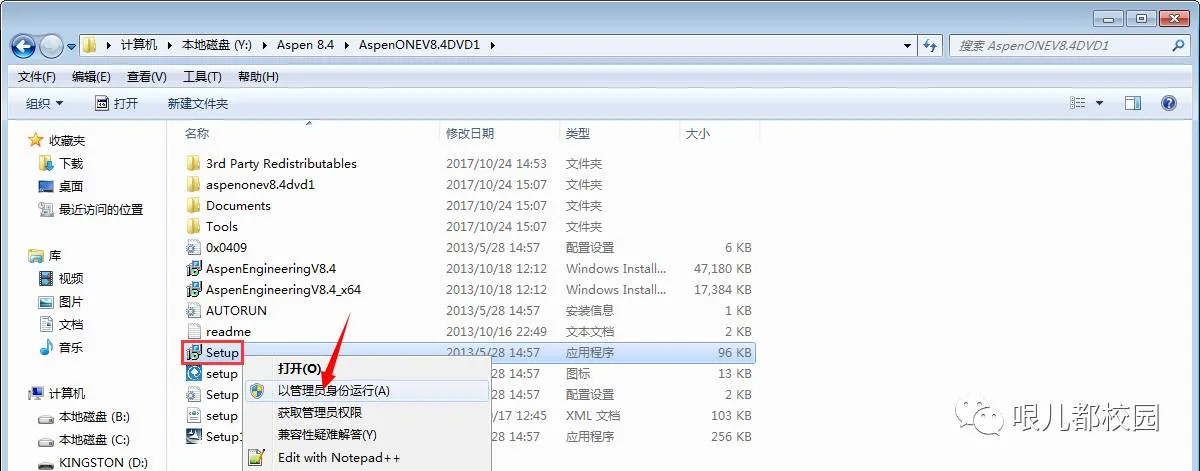Click 计算机 in the address breadcrumb

[x=139, y=45]
